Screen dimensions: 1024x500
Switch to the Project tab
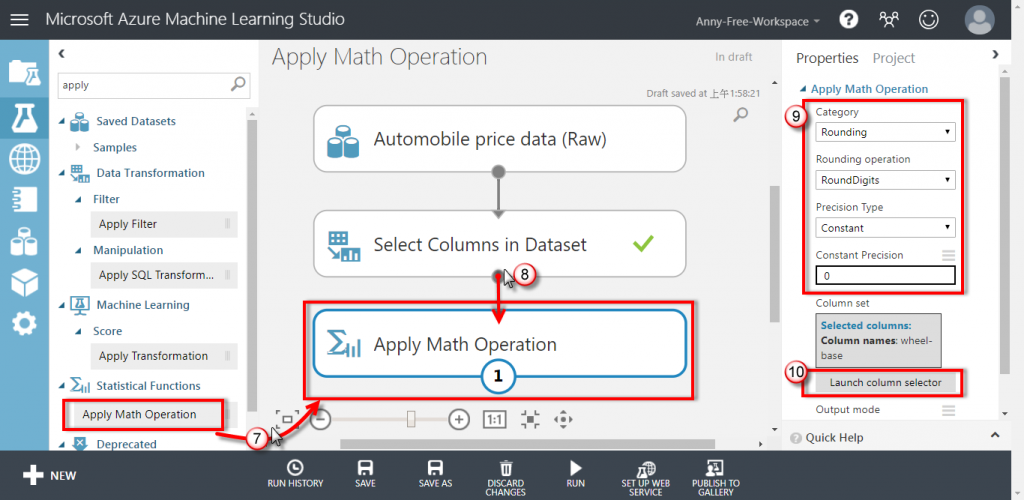click(894, 58)
